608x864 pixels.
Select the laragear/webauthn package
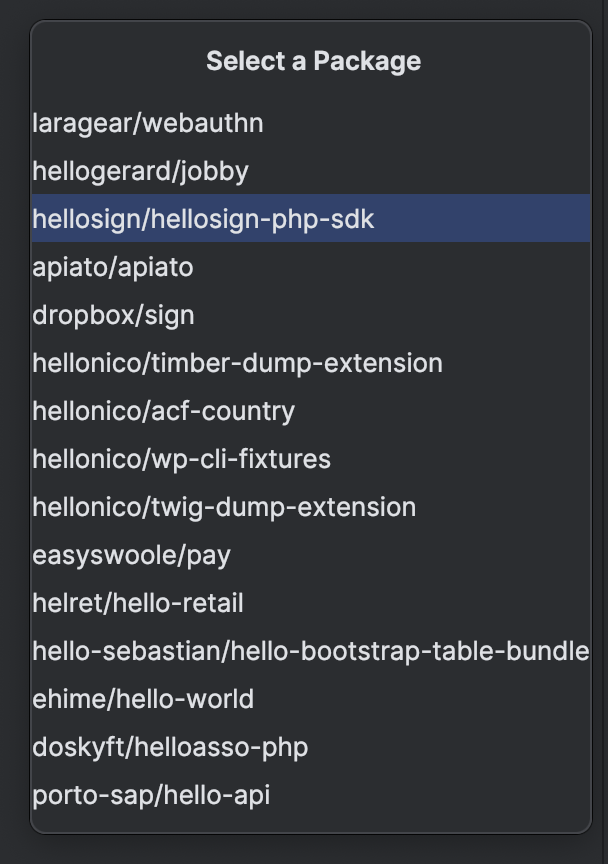click(148, 123)
